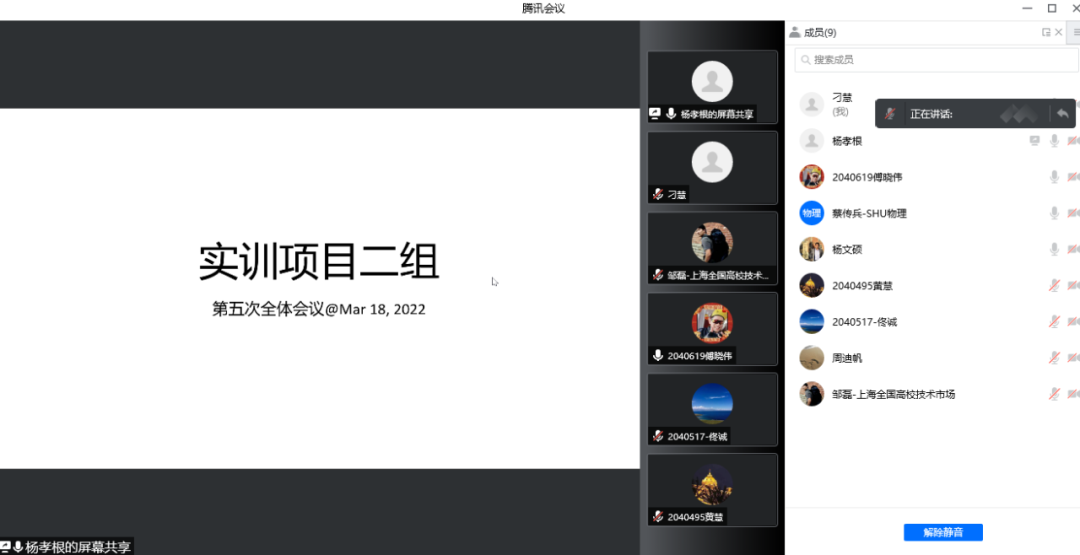Click the slide subtitle 第五次全体会议@Mar 18, 2022

pos(319,309)
